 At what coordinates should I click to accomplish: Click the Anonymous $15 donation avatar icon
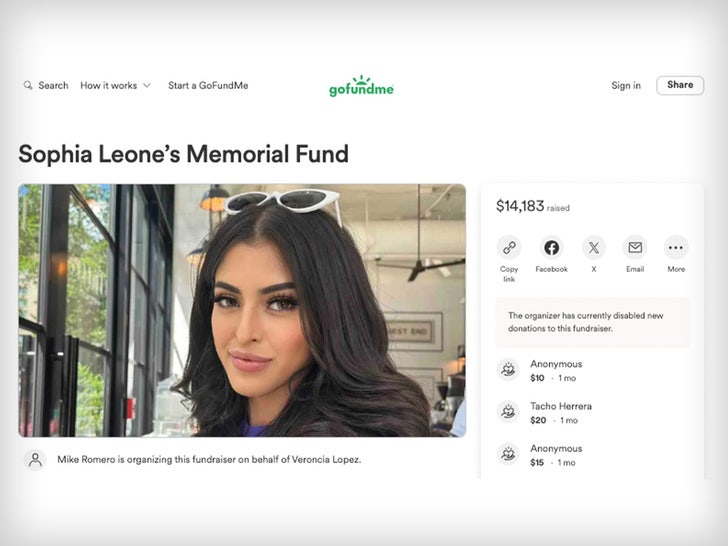coord(508,454)
